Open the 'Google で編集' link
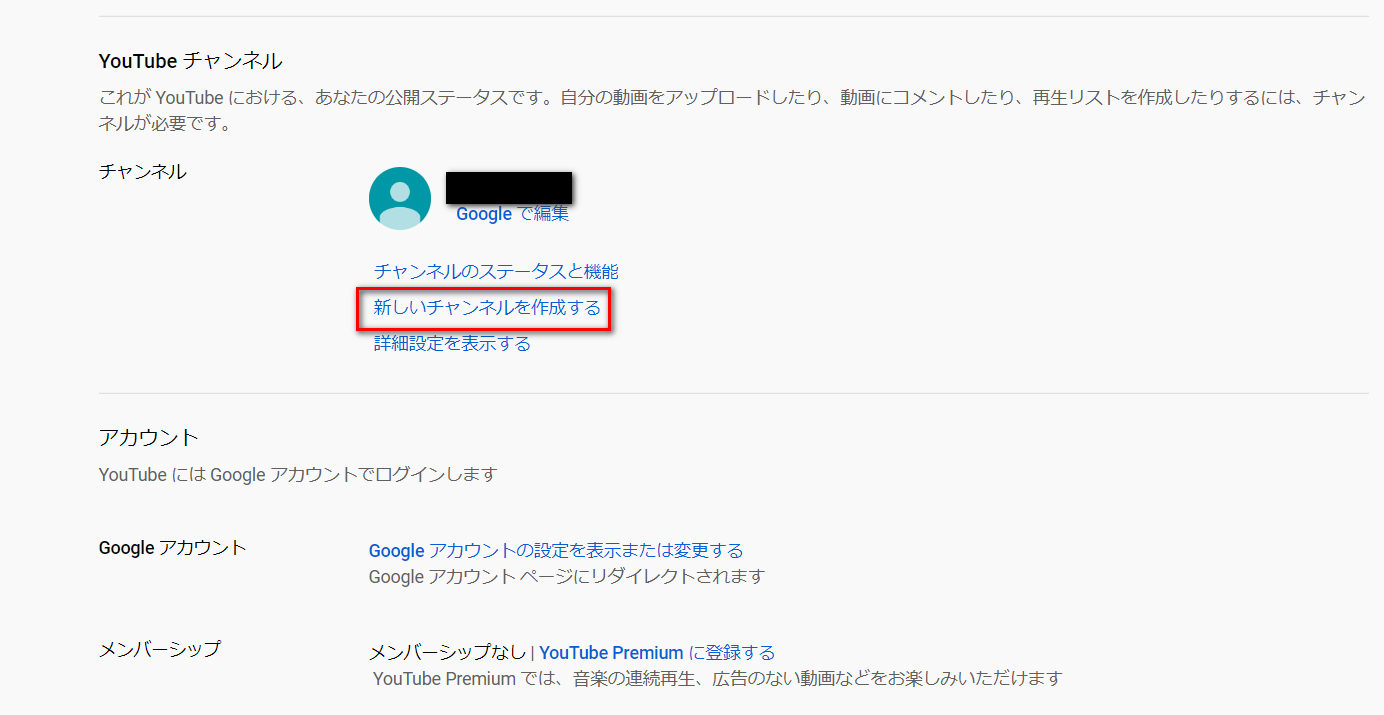This screenshot has width=1384, height=715. click(512, 214)
